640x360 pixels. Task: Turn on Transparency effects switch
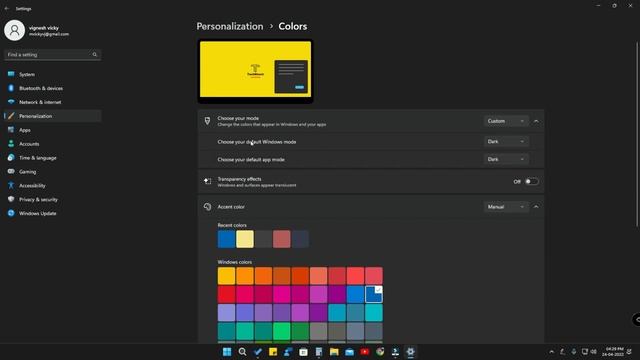(531, 182)
